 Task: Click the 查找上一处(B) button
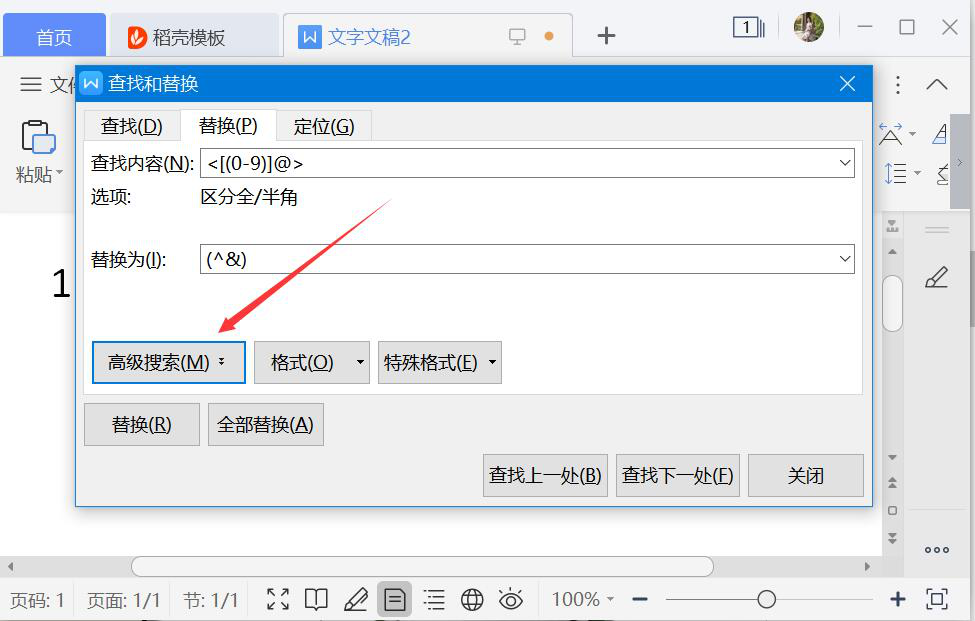545,476
